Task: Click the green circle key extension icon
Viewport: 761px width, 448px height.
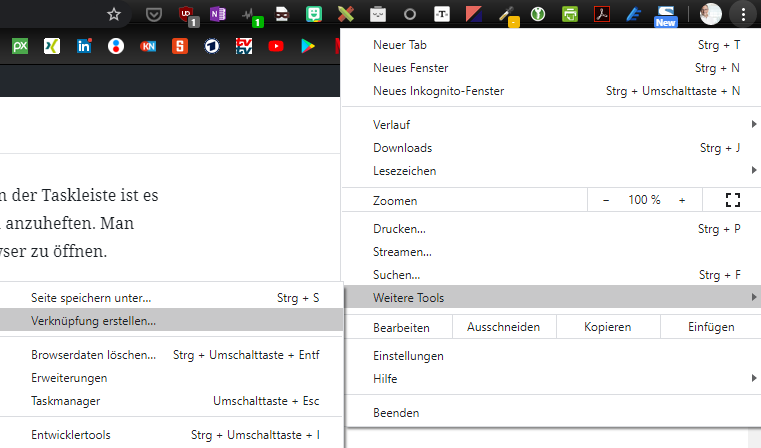Action: pyautogui.click(x=538, y=14)
